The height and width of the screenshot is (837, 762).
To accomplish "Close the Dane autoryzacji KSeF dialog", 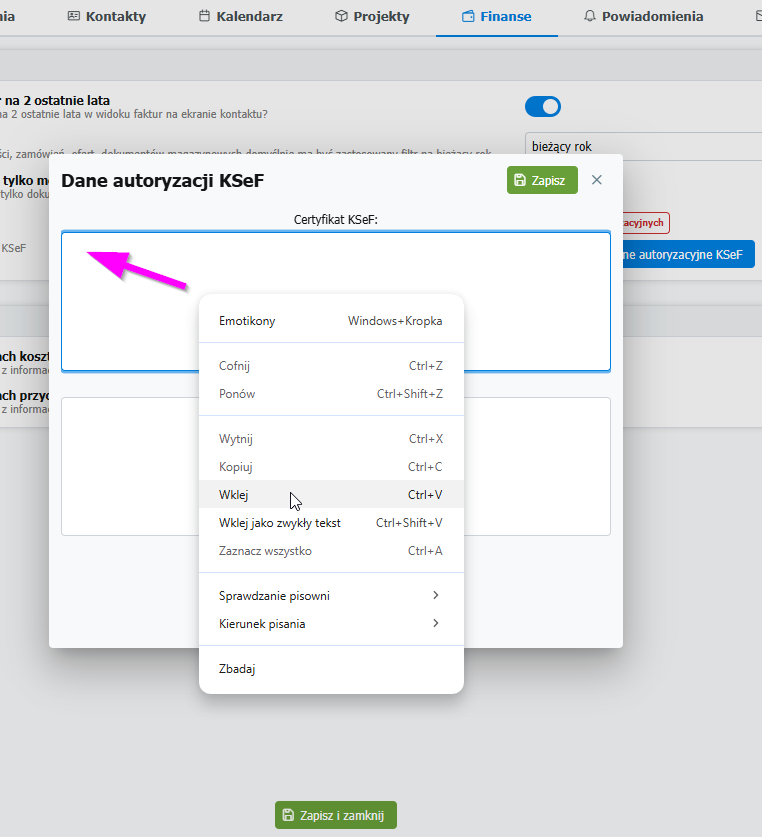I will 597,180.
